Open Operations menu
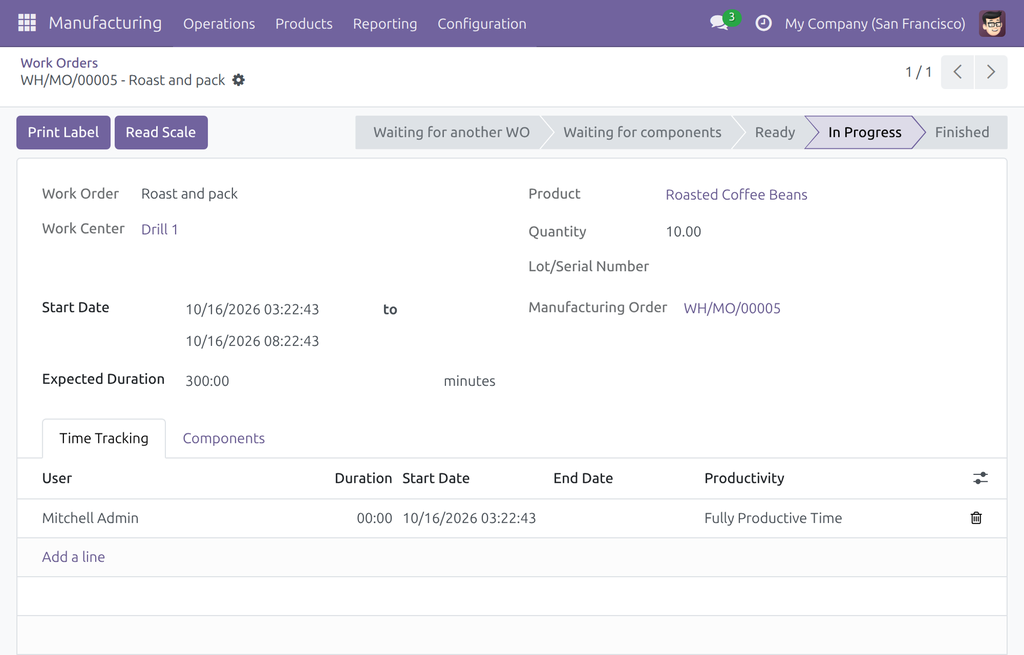 [x=219, y=24]
